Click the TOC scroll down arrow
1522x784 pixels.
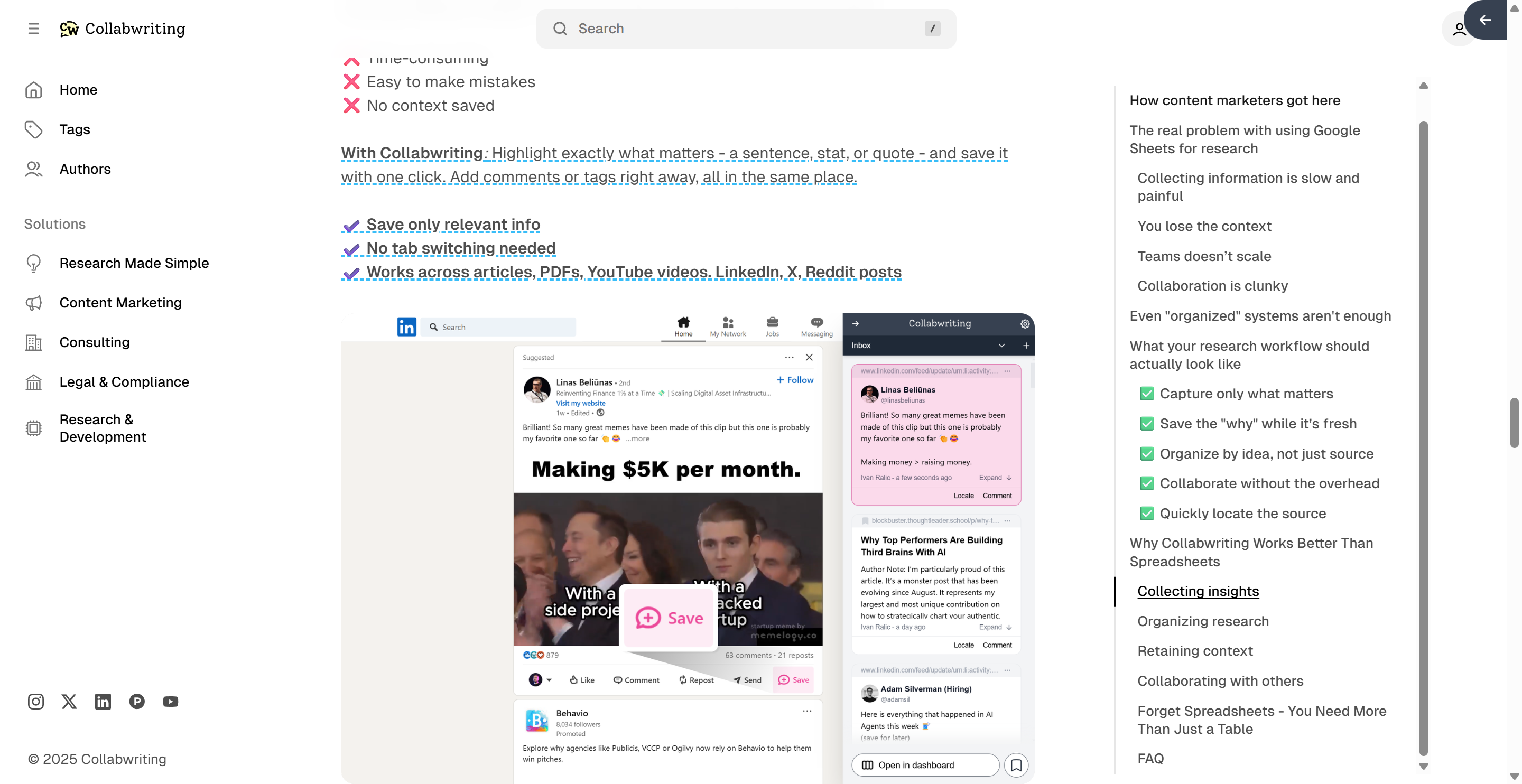1423,766
